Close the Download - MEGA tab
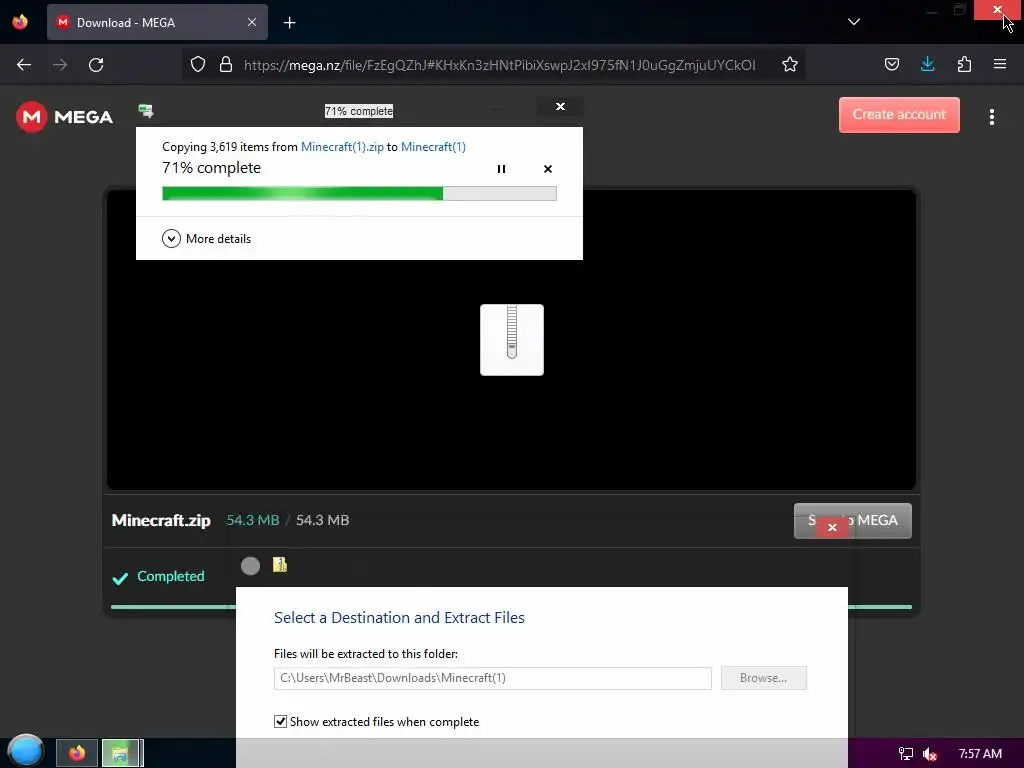Image resolution: width=1024 pixels, height=768 pixels. point(251,23)
